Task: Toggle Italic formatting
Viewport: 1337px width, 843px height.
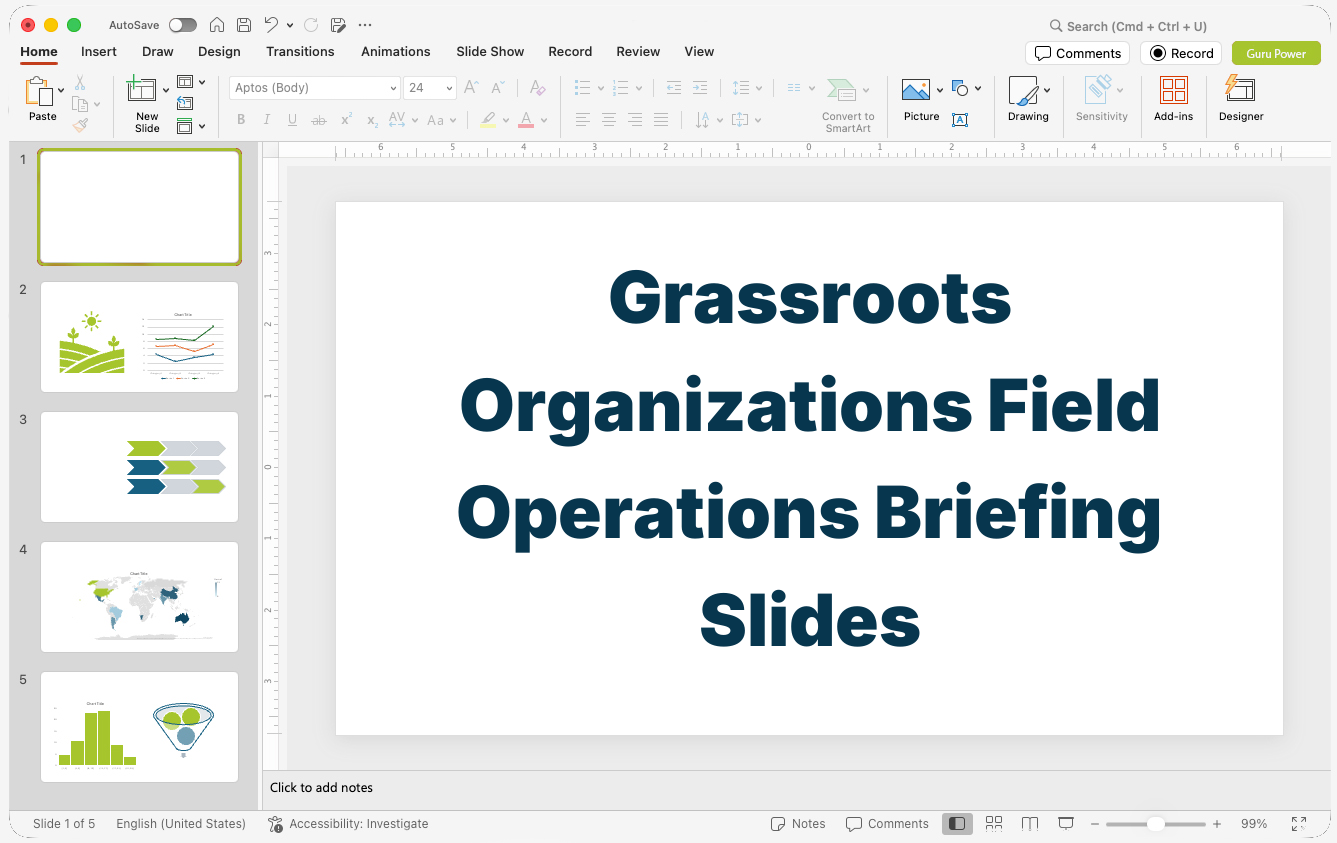Action: (x=267, y=120)
